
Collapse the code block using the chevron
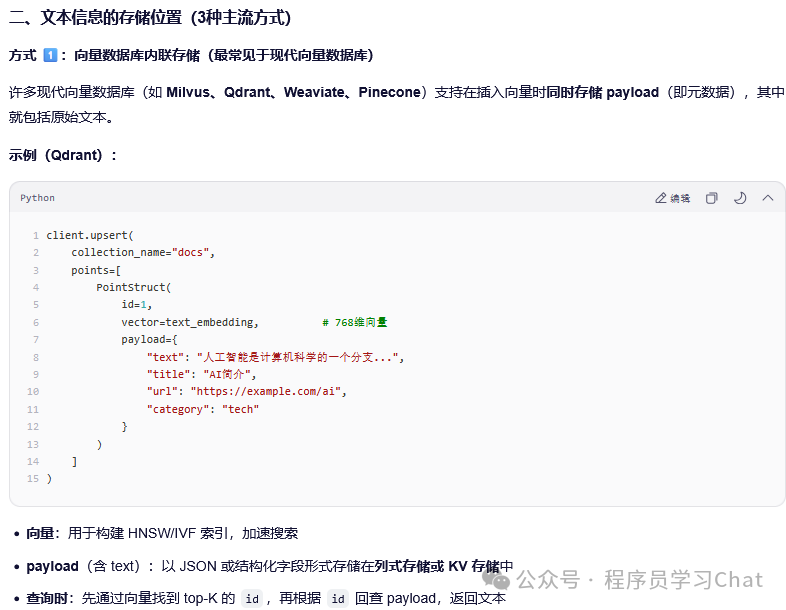[x=768, y=198]
